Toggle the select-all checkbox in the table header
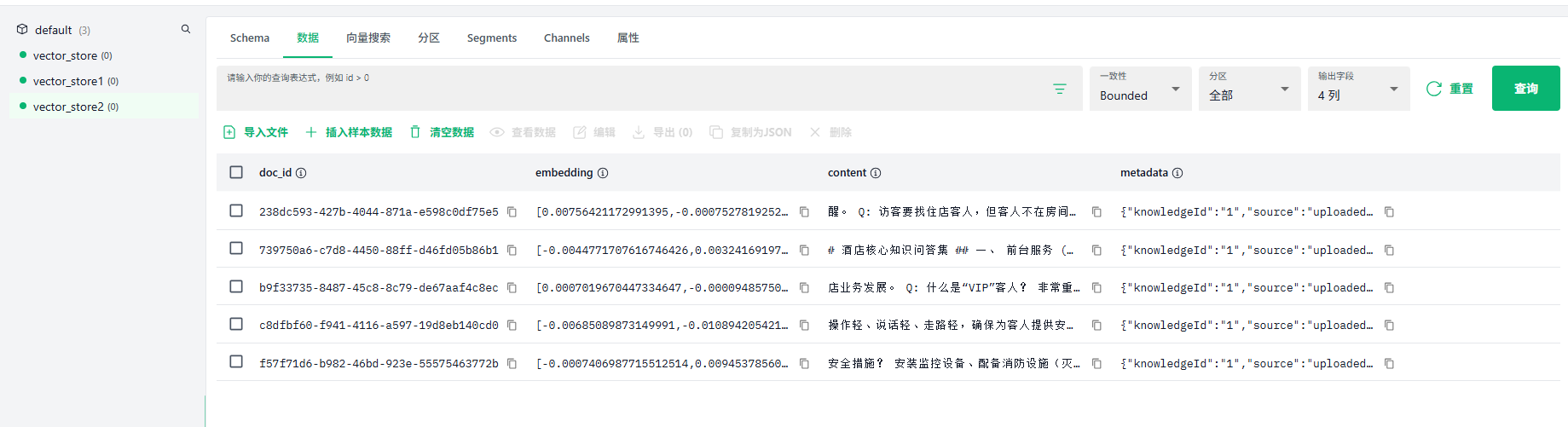Image resolution: width=1568 pixels, height=427 pixels. click(x=236, y=172)
